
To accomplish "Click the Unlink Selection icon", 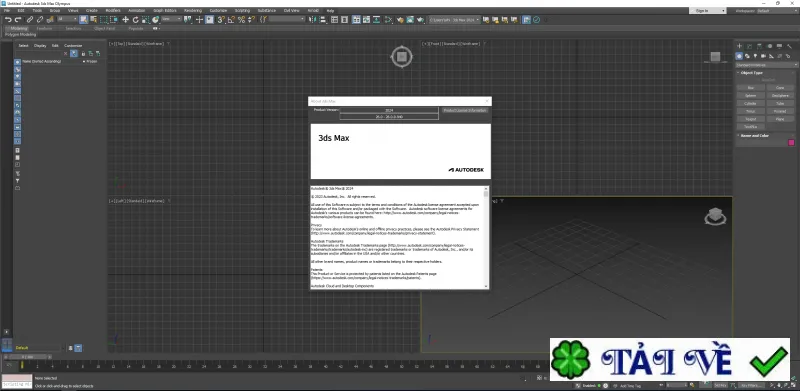I will [40, 19].
